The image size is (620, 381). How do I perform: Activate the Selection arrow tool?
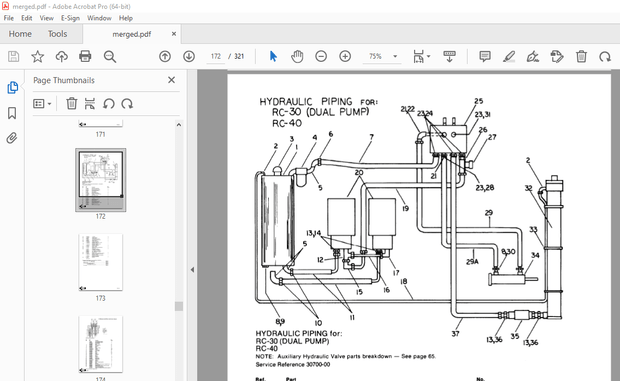pyautogui.click(x=273, y=57)
